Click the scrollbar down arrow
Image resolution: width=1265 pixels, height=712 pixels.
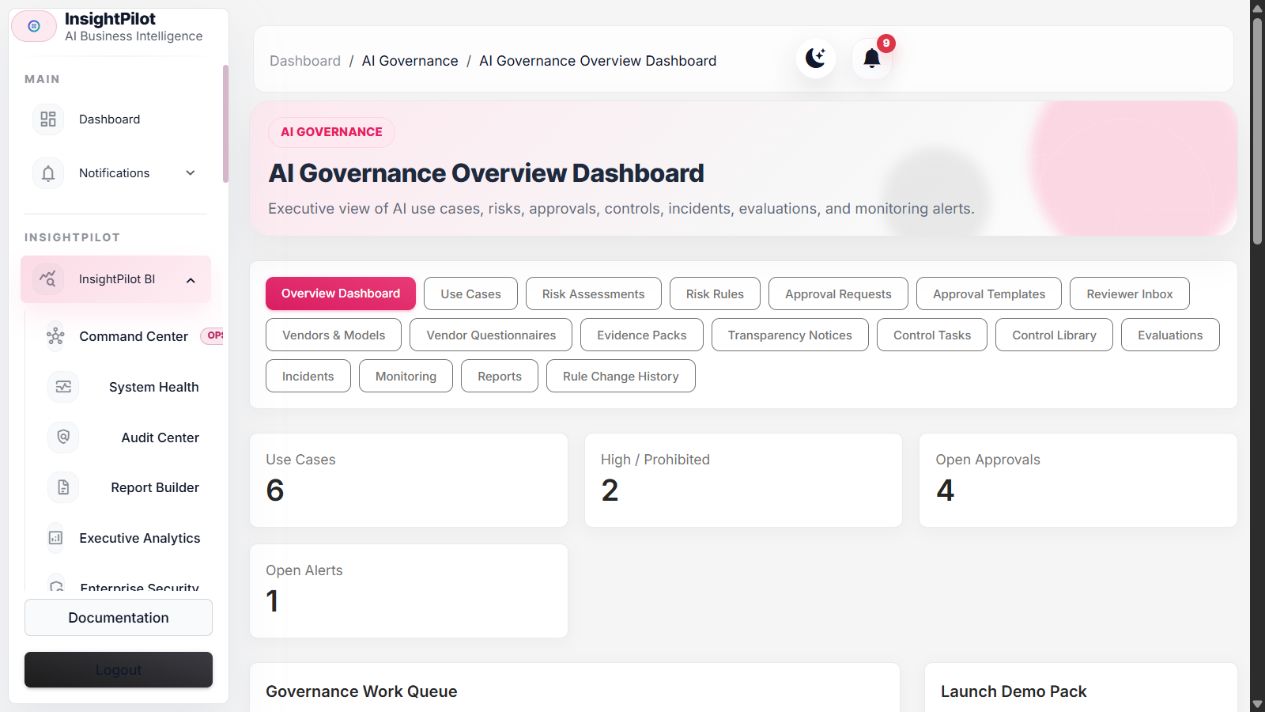1257,704
